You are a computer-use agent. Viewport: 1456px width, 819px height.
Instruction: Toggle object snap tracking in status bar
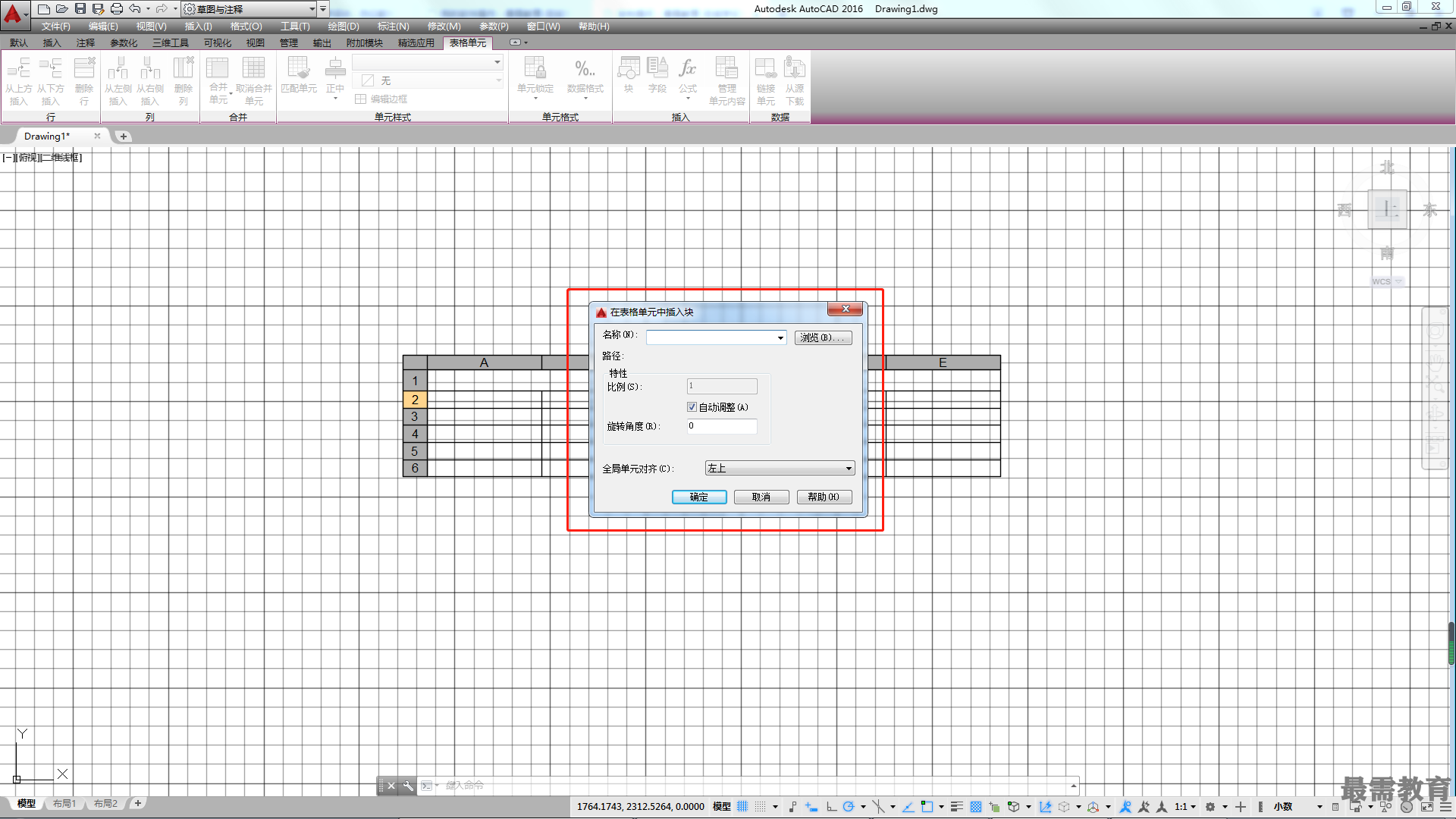point(908,807)
